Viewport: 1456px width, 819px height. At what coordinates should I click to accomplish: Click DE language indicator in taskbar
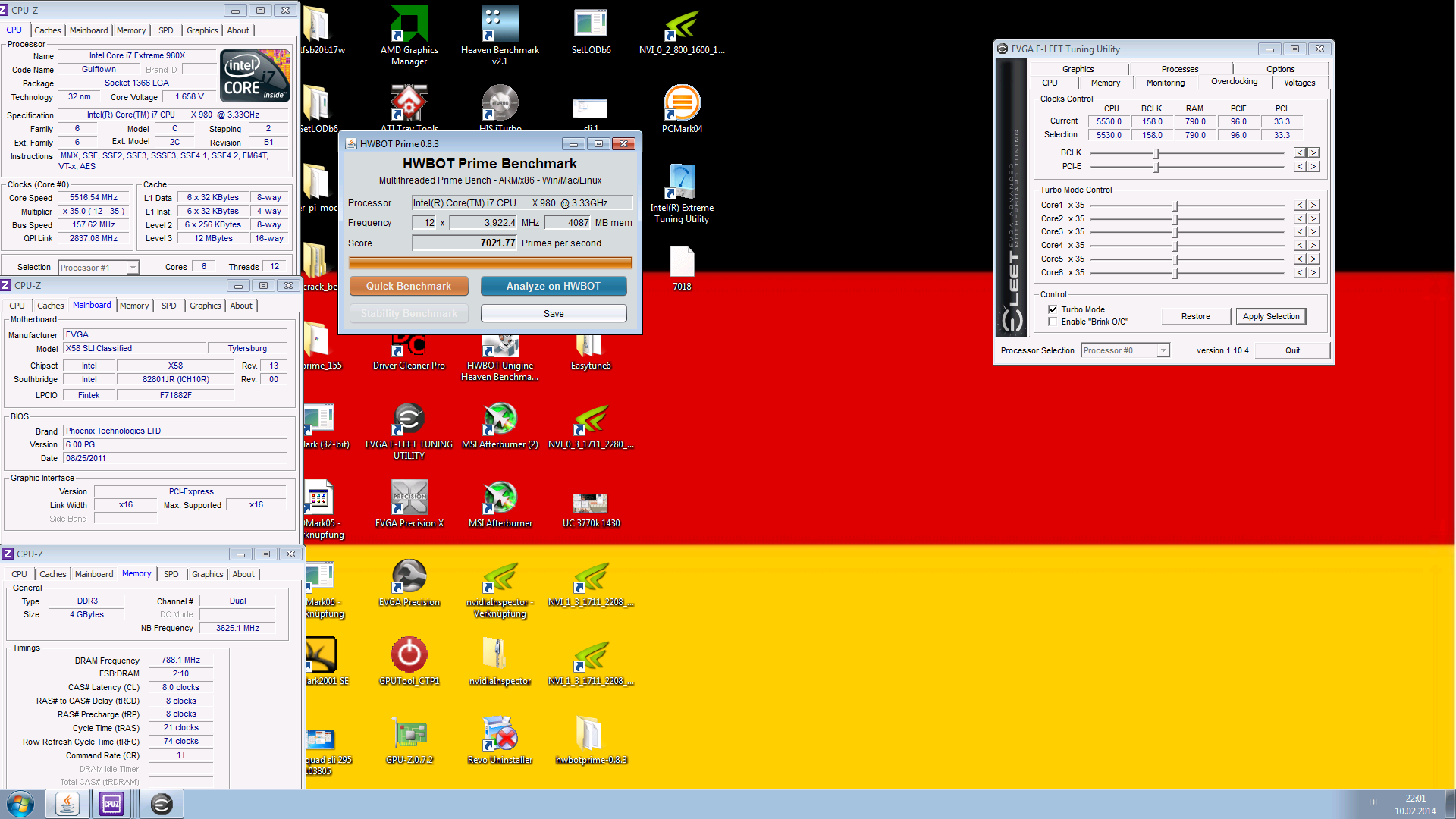[1374, 802]
